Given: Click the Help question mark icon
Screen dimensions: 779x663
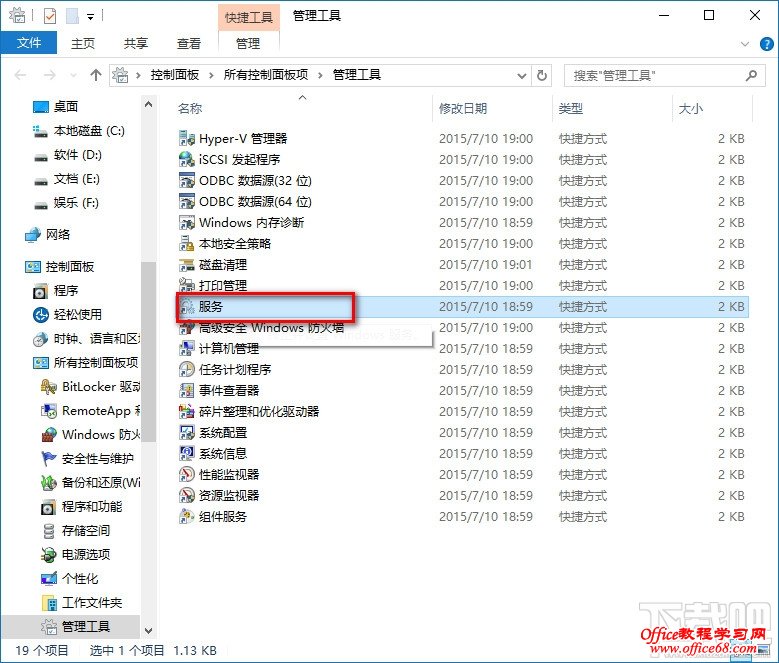Looking at the screenshot, I should point(767,44).
